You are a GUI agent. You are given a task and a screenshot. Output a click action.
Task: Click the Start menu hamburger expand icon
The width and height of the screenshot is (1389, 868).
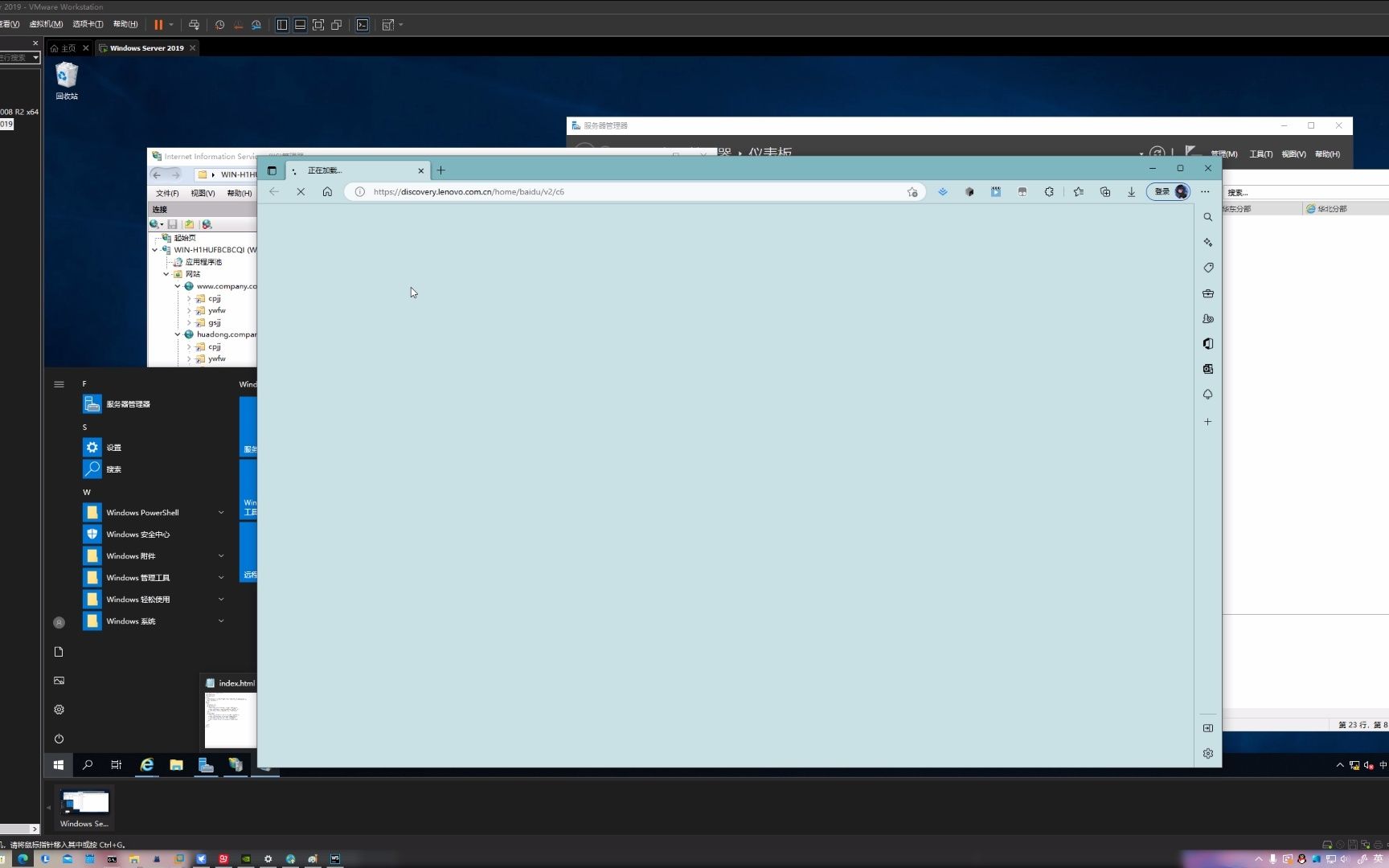[x=59, y=384]
